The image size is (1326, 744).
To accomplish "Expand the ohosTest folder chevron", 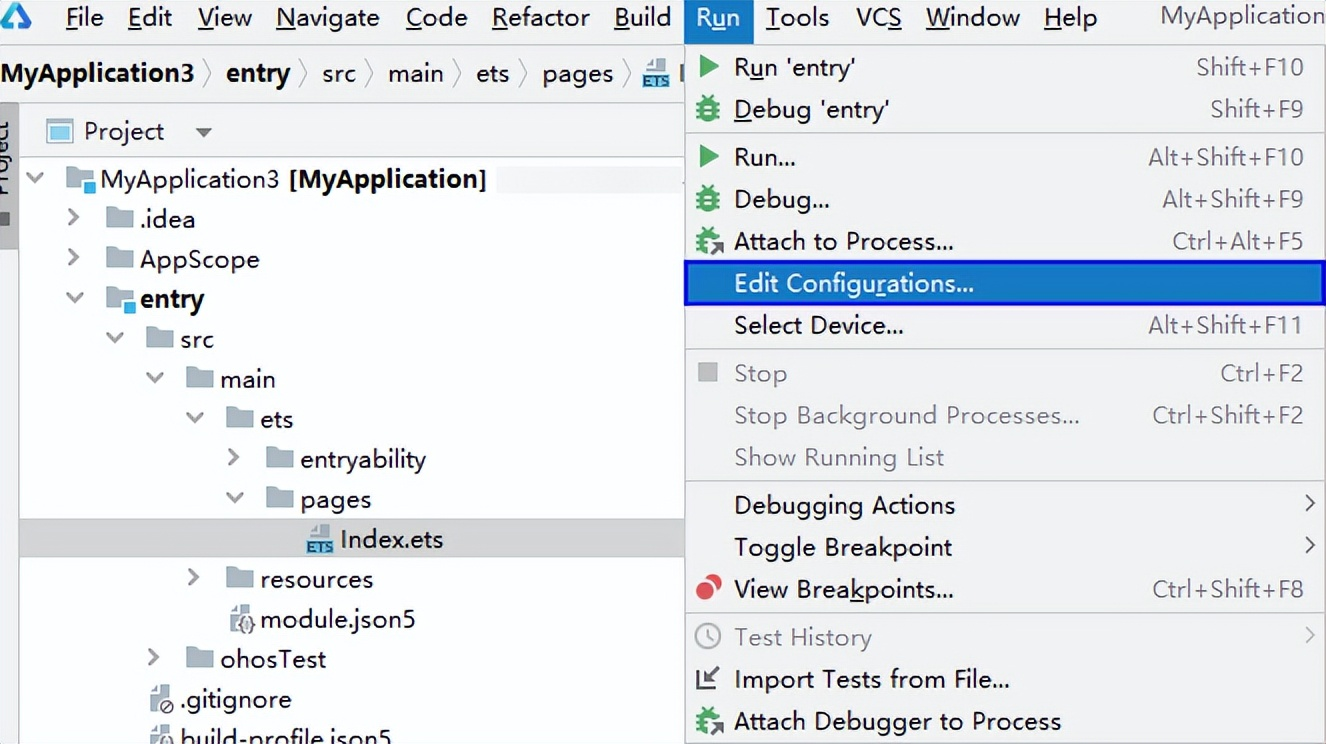I will click(x=153, y=657).
